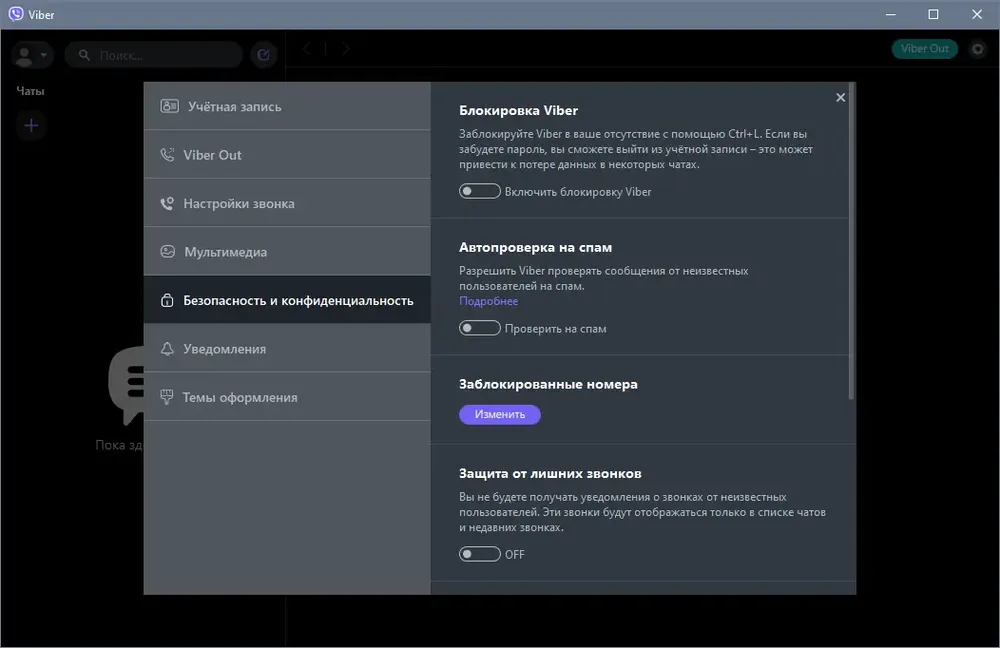This screenshot has height=648, width=1000.
Task: Open the profile avatar dropdown
Action: point(31,55)
